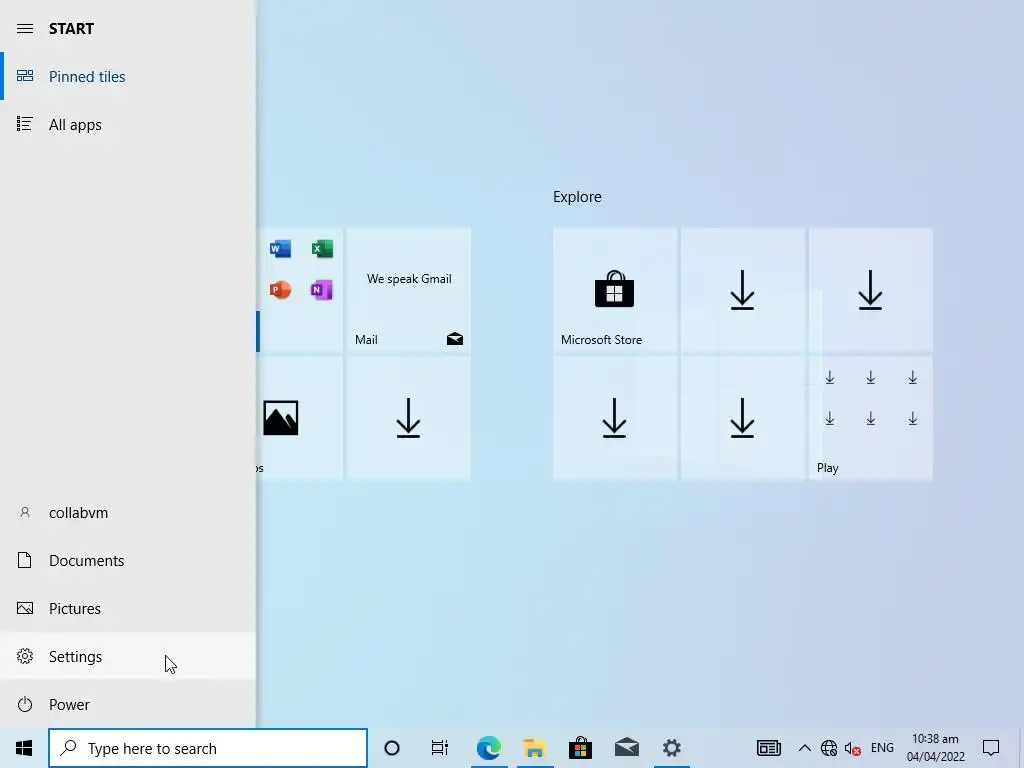The image size is (1024, 768).
Task: Click the Windows Start button
Action: (24, 748)
